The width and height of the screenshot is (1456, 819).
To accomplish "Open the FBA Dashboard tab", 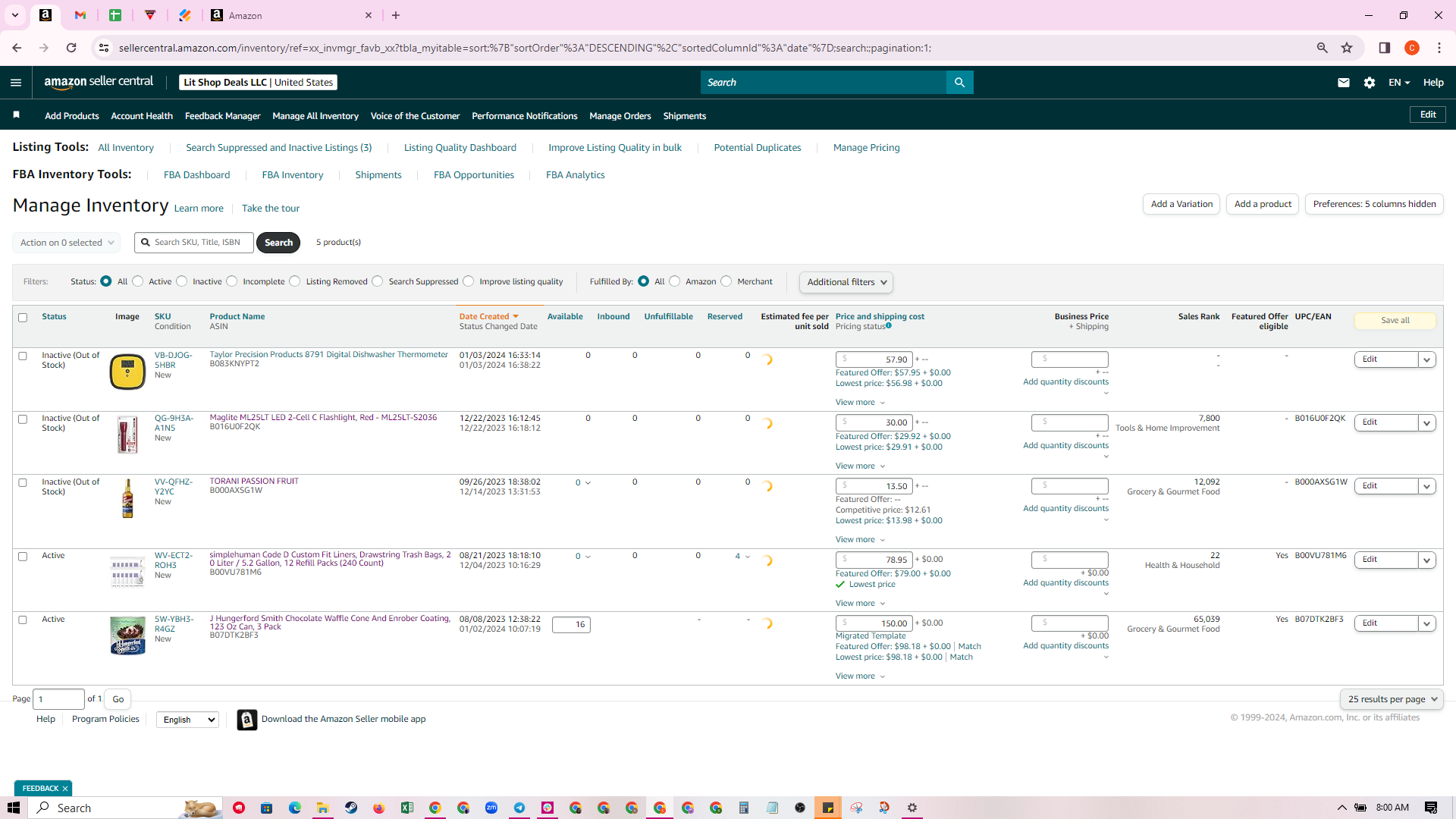I will (196, 175).
